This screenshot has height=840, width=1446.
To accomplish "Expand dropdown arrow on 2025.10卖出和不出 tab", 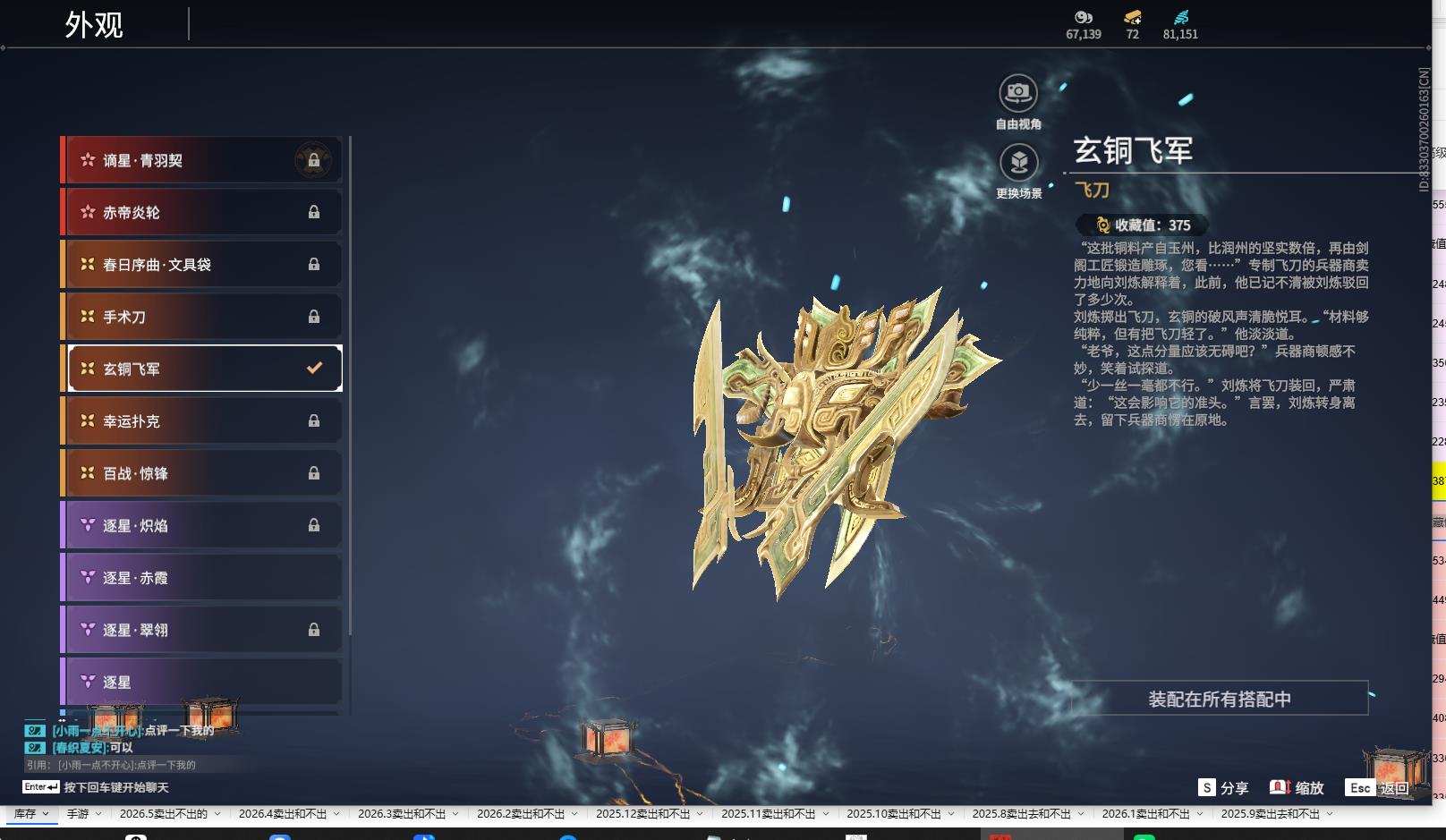I will 950,814.
